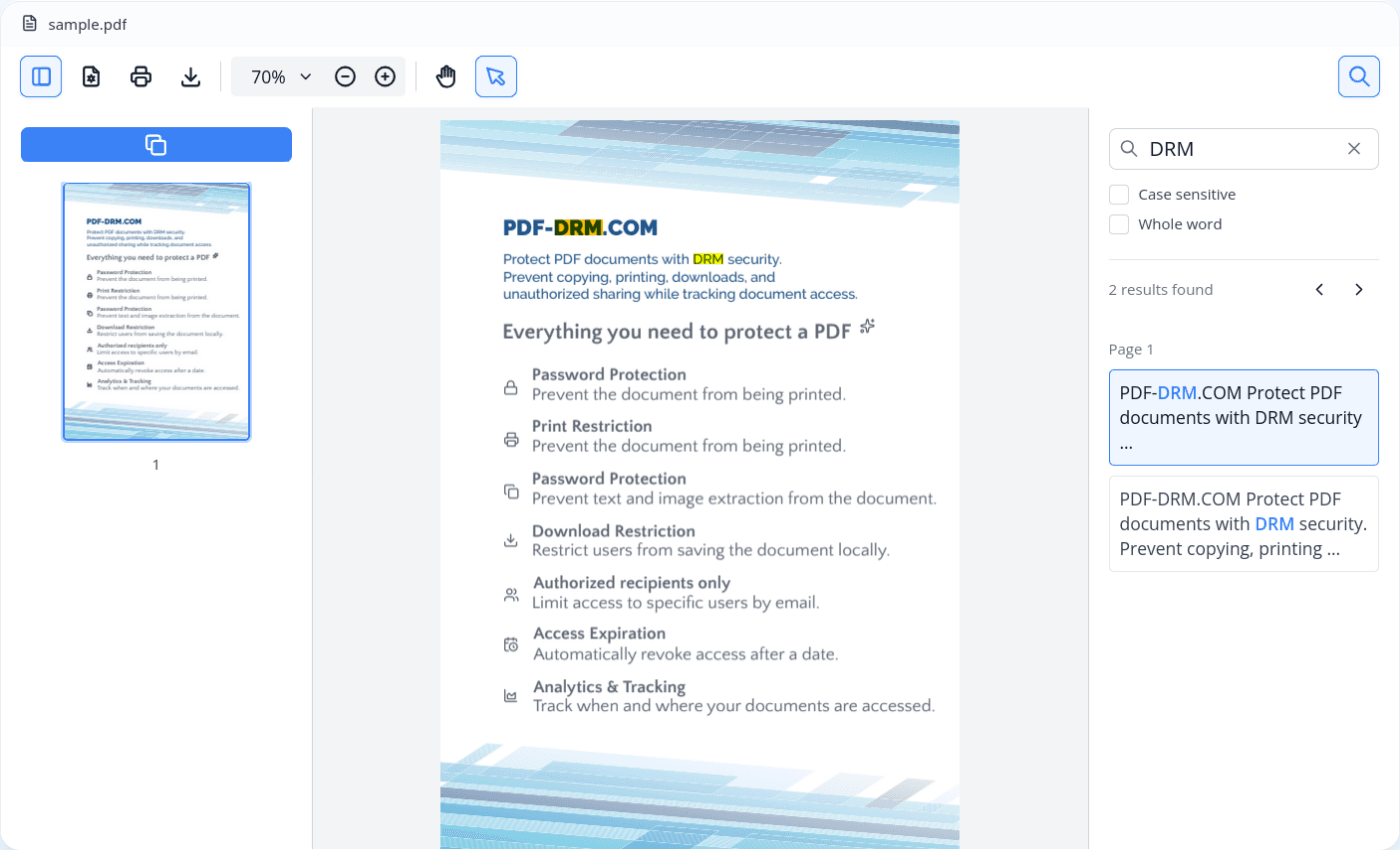Click the sparkle icon after the PDF heading
Viewport: 1400px width, 850px height.
coord(867,327)
